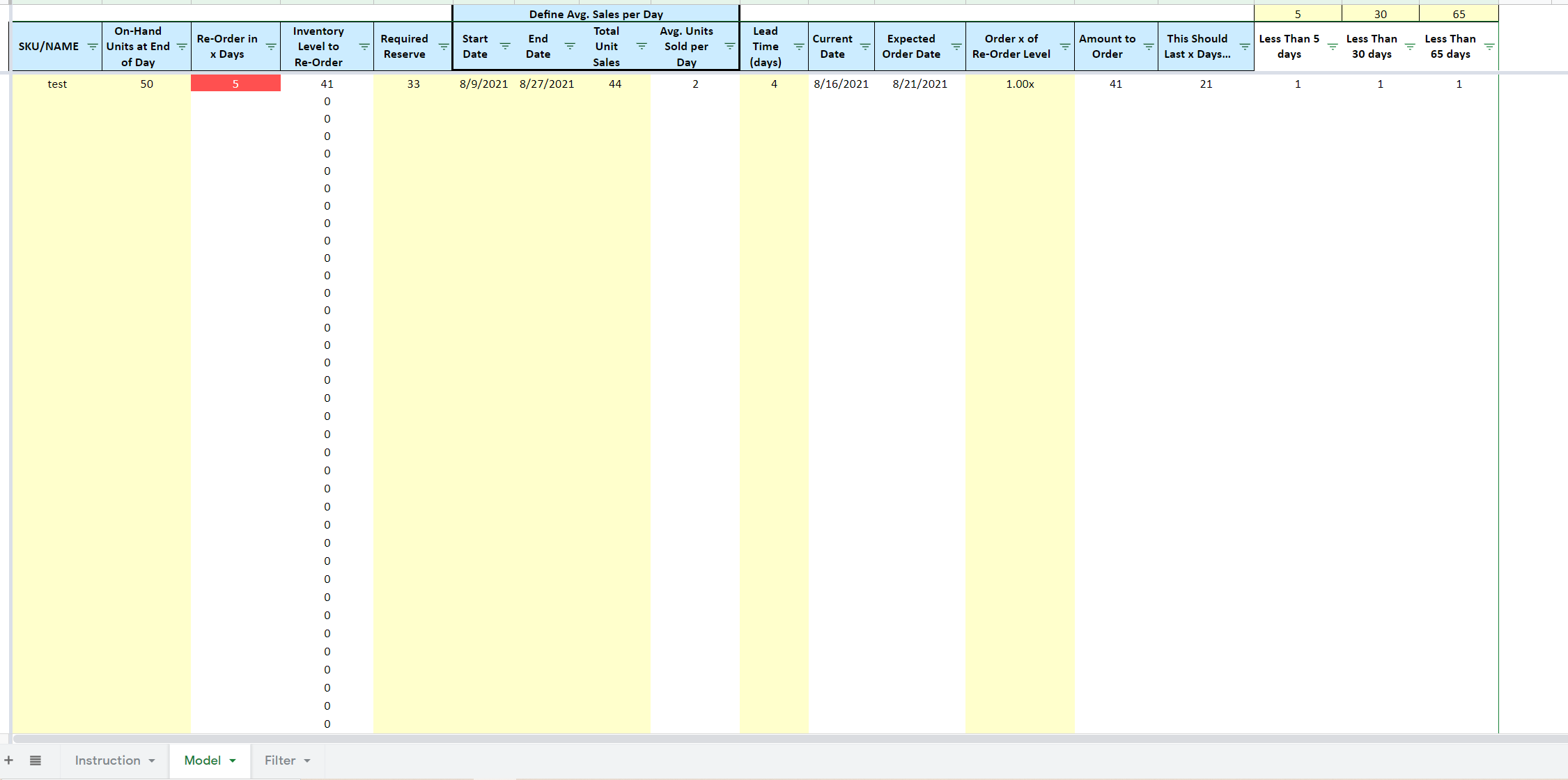This screenshot has width=1568, height=780.
Task: Click the Amount to Order filter icon
Action: pyautogui.click(x=1150, y=46)
